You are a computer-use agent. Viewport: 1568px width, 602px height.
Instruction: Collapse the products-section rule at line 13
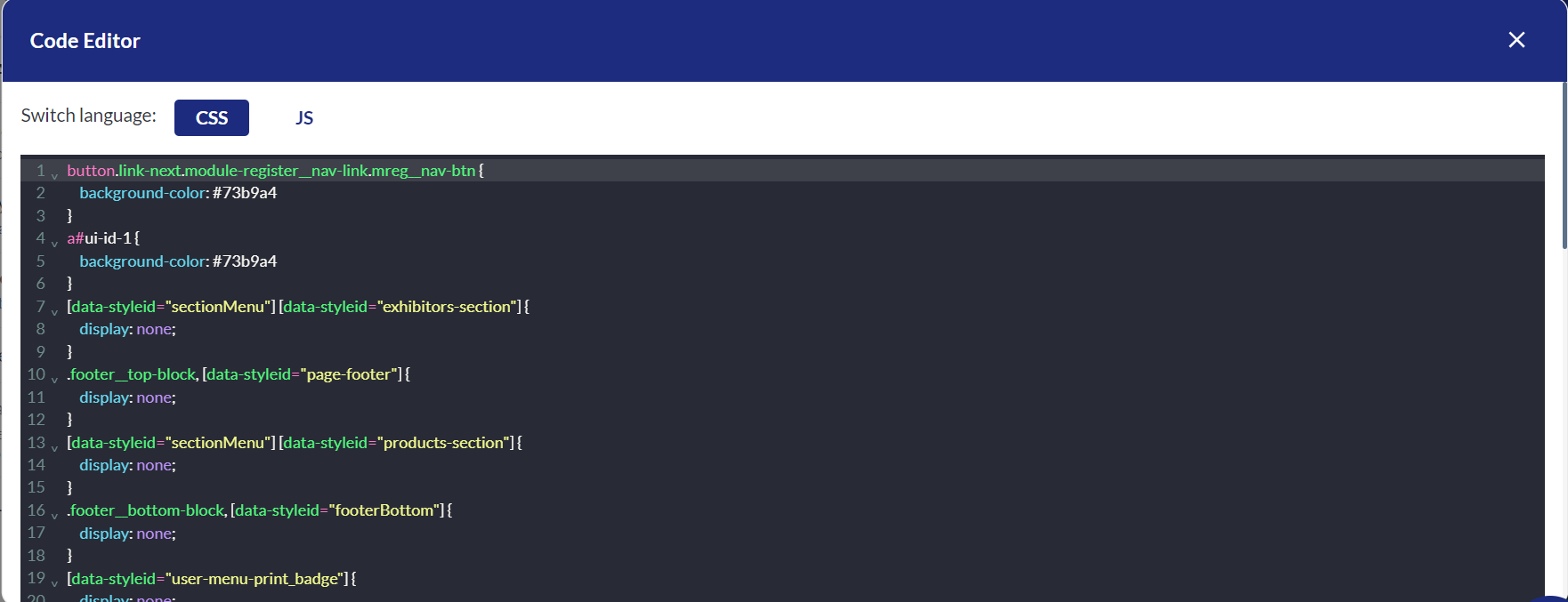[55, 446]
